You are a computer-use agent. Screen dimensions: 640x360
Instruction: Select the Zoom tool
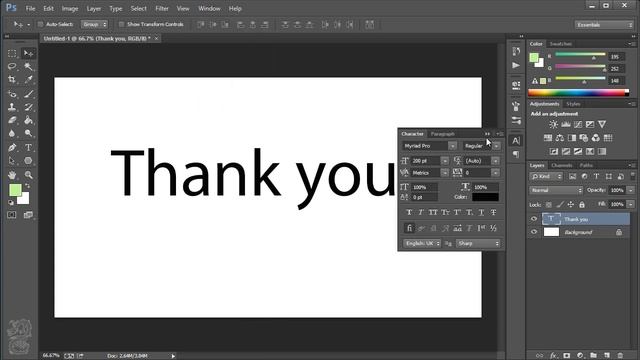click(x=28, y=175)
